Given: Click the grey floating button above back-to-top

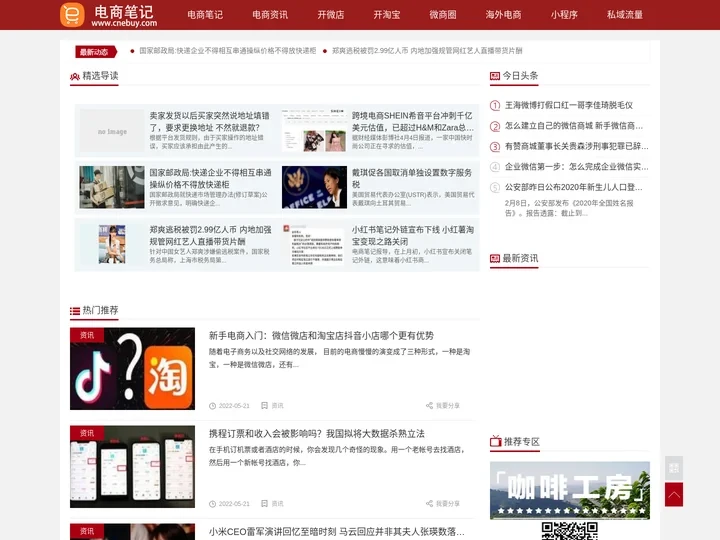Looking at the screenshot, I should pos(674,468).
